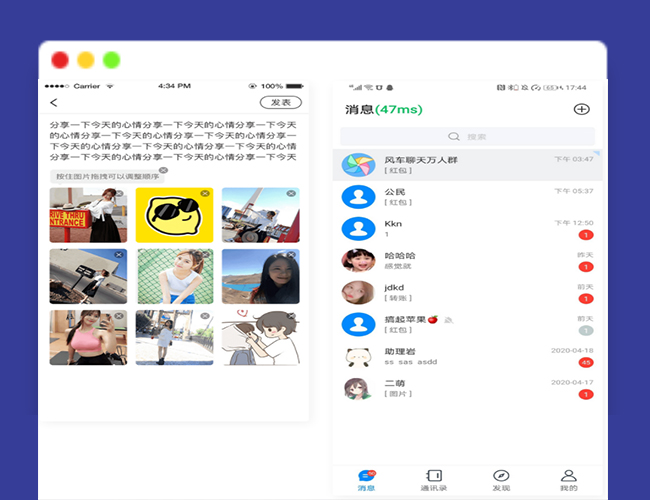Click the muted bell icon beside 搞起苹果
650x500 pixels.
click(449, 320)
